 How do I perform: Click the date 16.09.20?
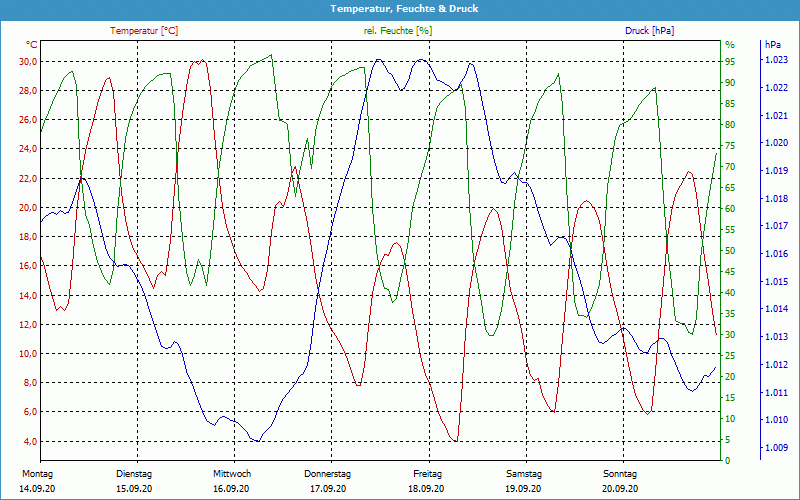(x=231, y=488)
